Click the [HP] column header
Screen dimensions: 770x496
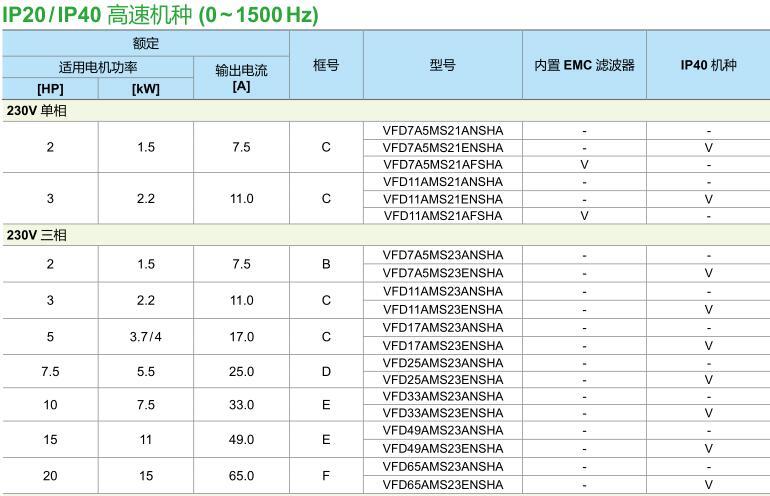(x=50, y=89)
